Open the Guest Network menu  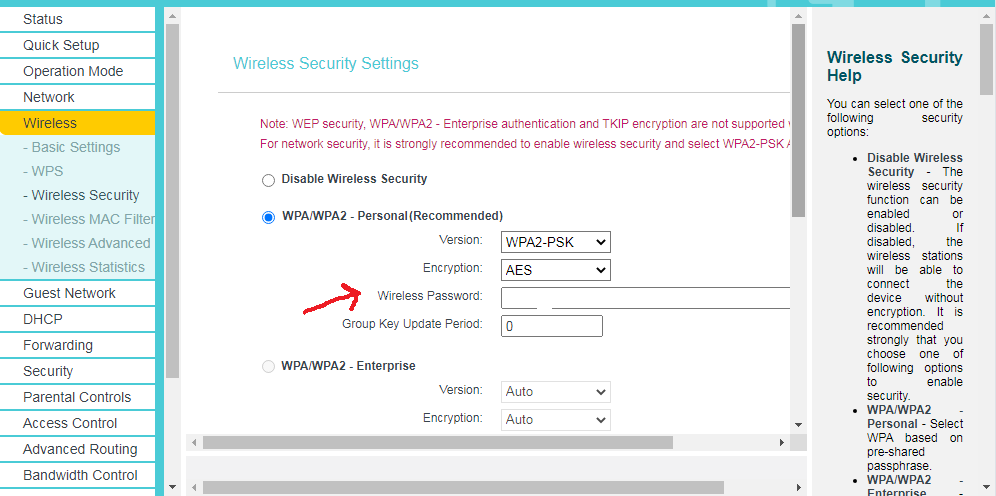click(69, 293)
